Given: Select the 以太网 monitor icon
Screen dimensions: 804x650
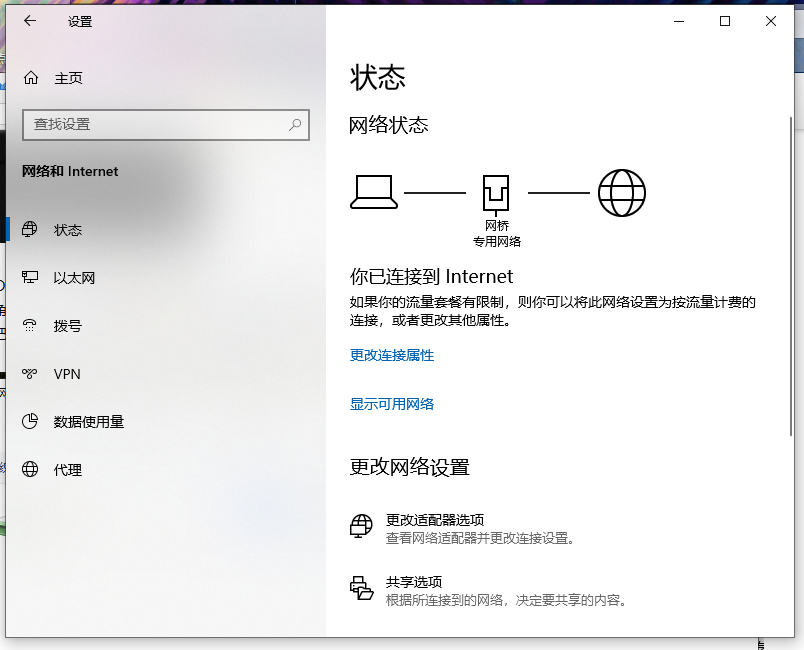Looking at the screenshot, I should point(30,277).
